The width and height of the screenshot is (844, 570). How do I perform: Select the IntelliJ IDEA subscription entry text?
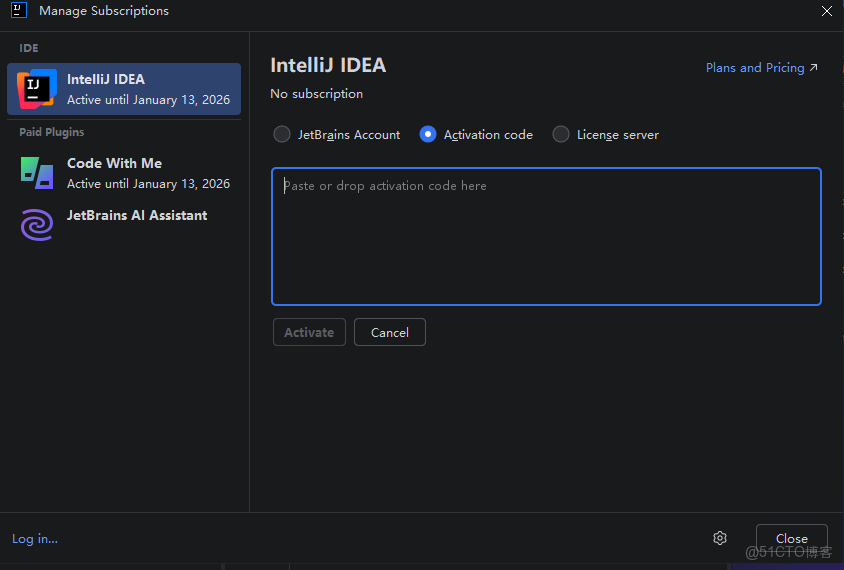(x=106, y=79)
